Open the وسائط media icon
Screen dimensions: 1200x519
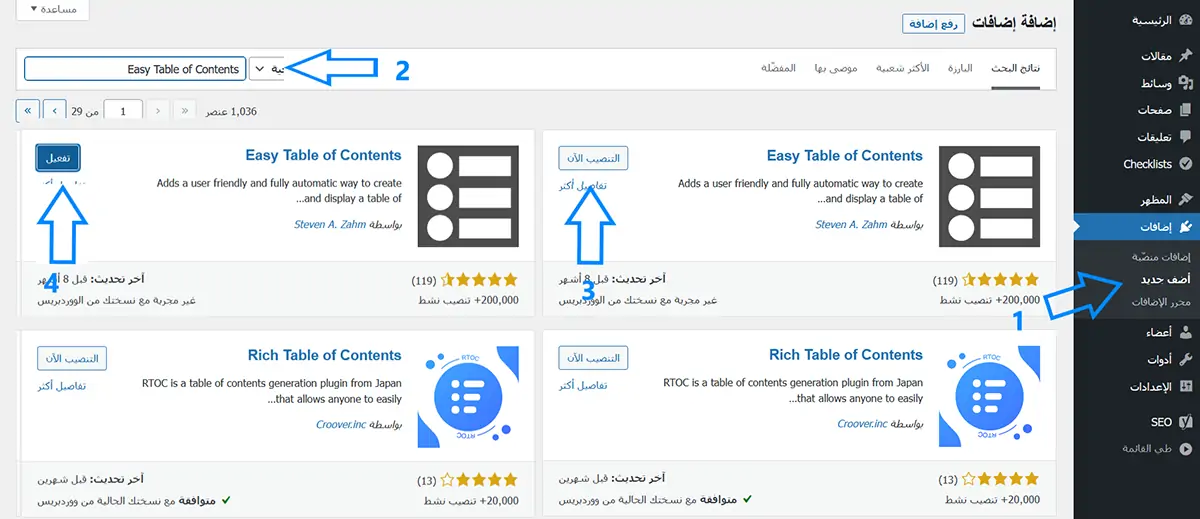tap(1185, 84)
